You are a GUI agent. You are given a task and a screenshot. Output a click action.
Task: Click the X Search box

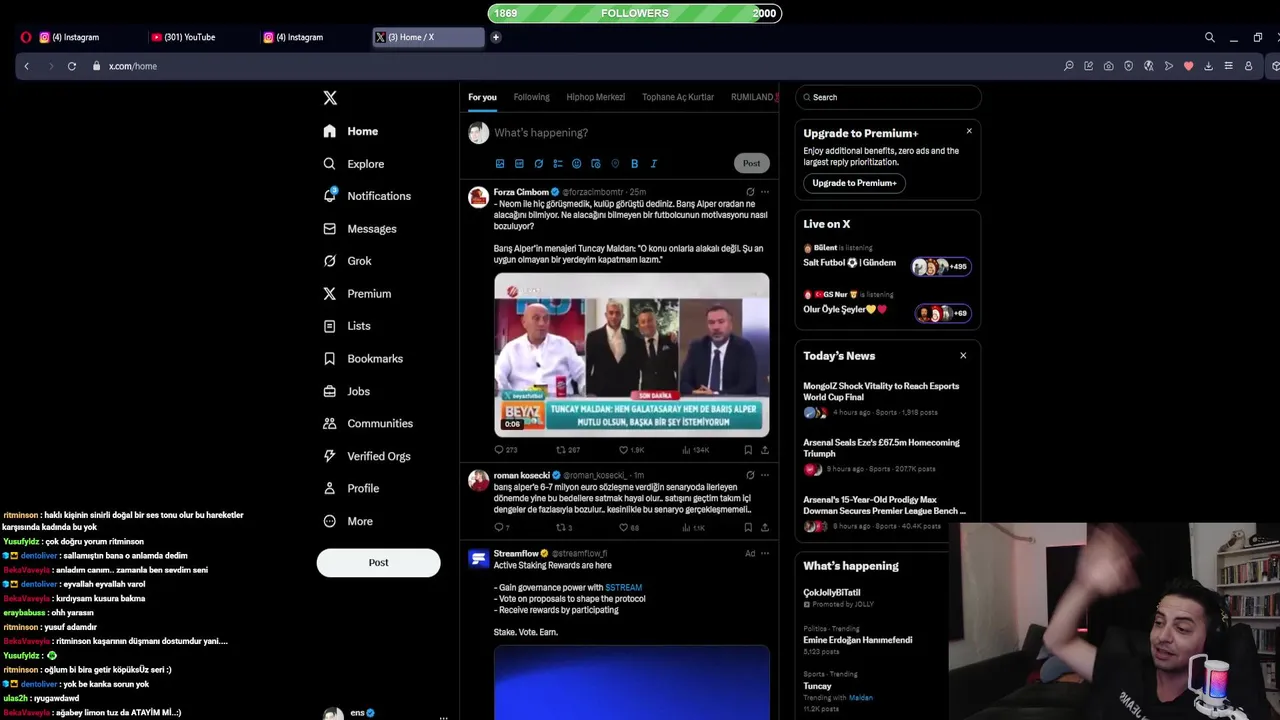[x=888, y=97]
